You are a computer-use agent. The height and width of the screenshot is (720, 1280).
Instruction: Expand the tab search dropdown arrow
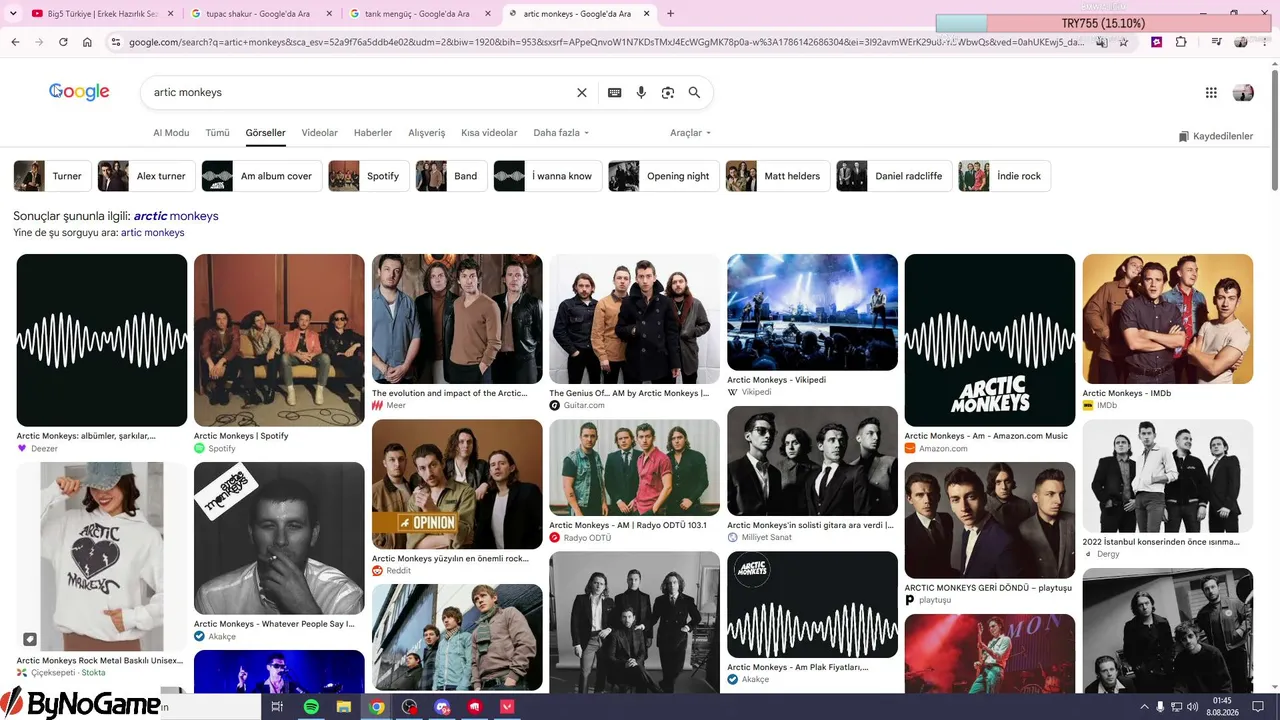[x=14, y=14]
